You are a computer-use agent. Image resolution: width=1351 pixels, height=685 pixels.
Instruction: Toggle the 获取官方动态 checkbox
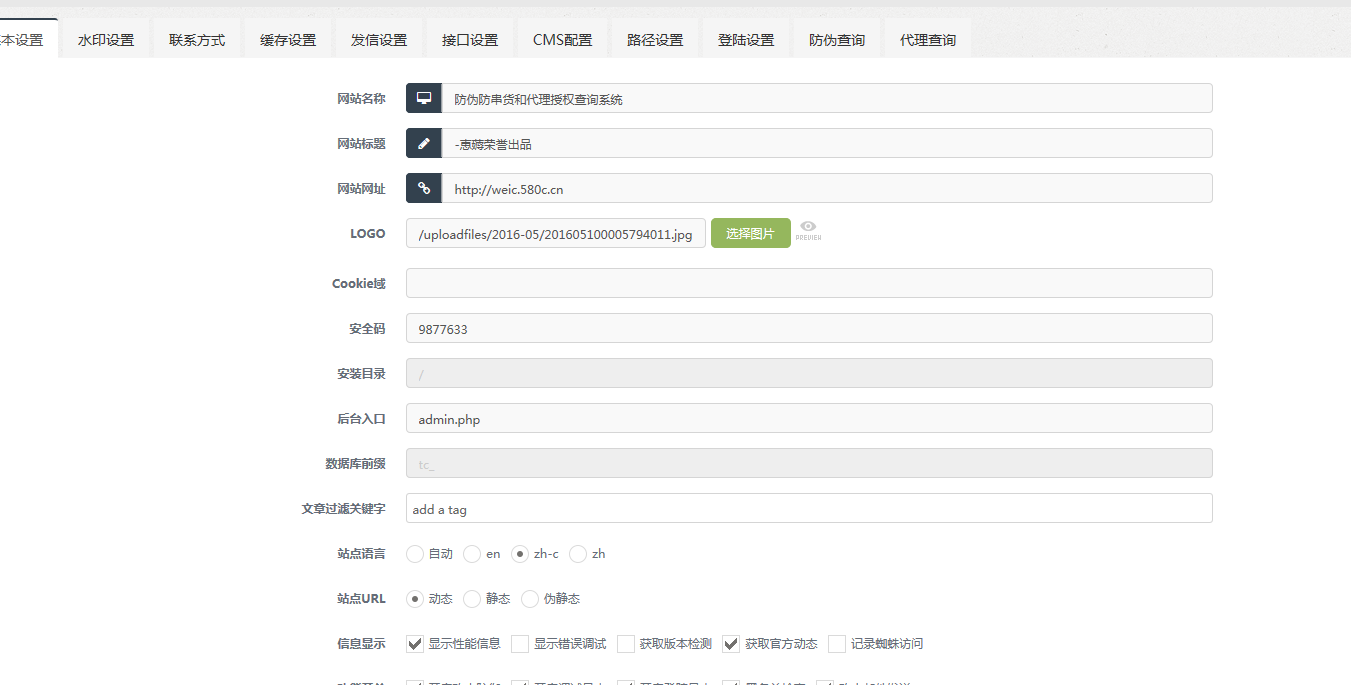pos(731,644)
